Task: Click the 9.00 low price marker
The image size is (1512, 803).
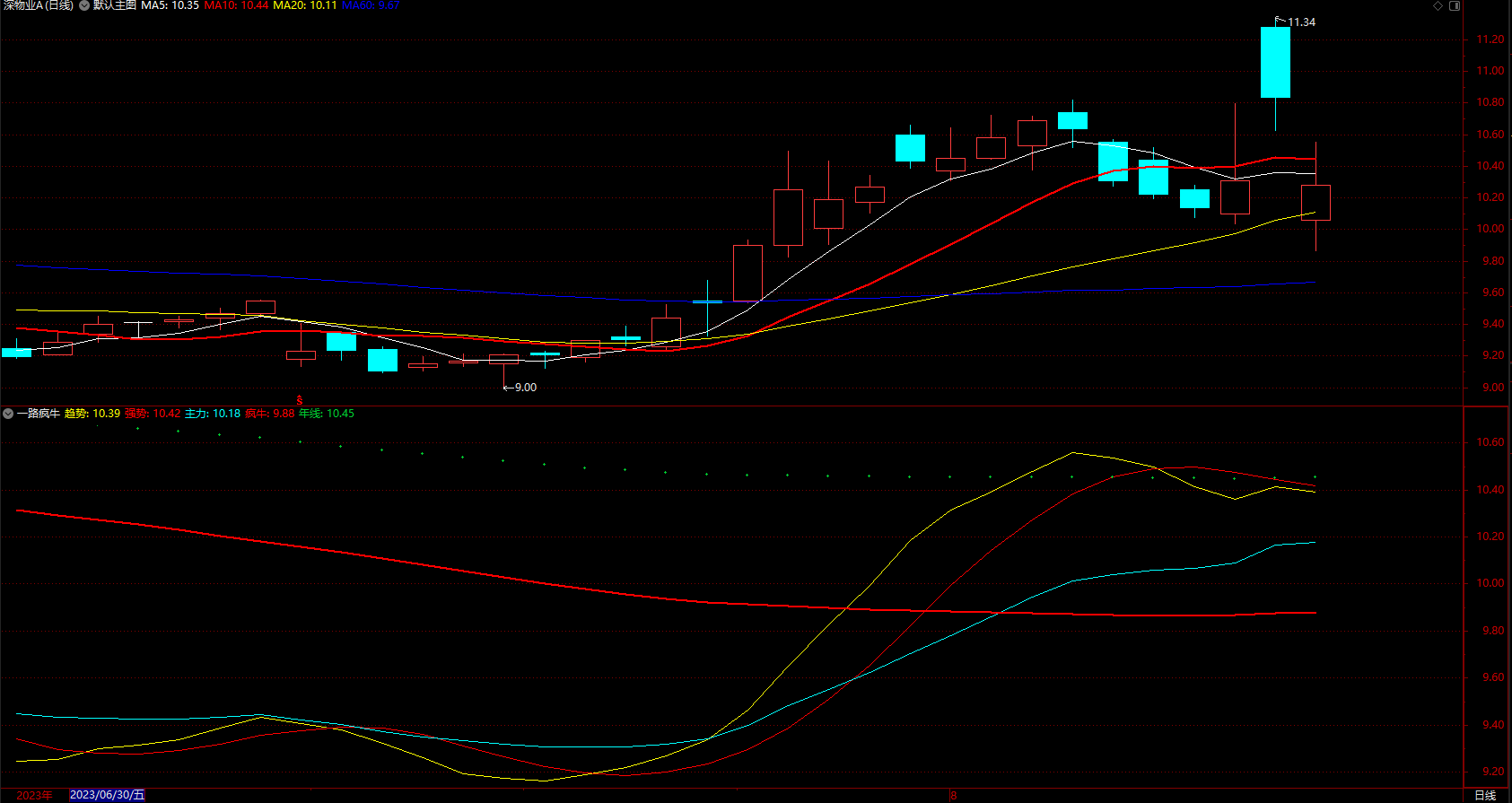Action: tap(526, 388)
